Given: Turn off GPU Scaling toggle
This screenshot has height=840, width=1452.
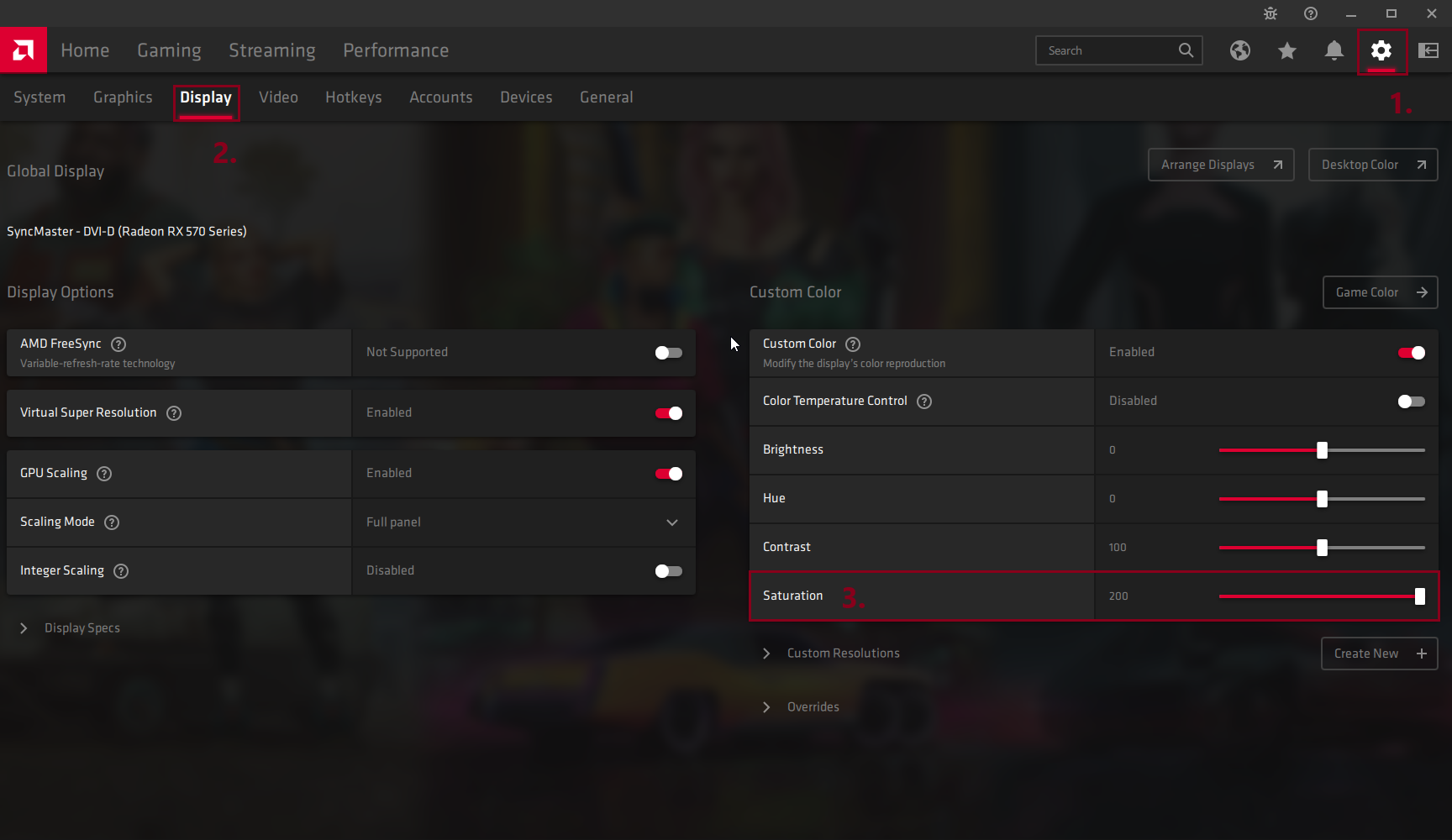Looking at the screenshot, I should point(669,474).
